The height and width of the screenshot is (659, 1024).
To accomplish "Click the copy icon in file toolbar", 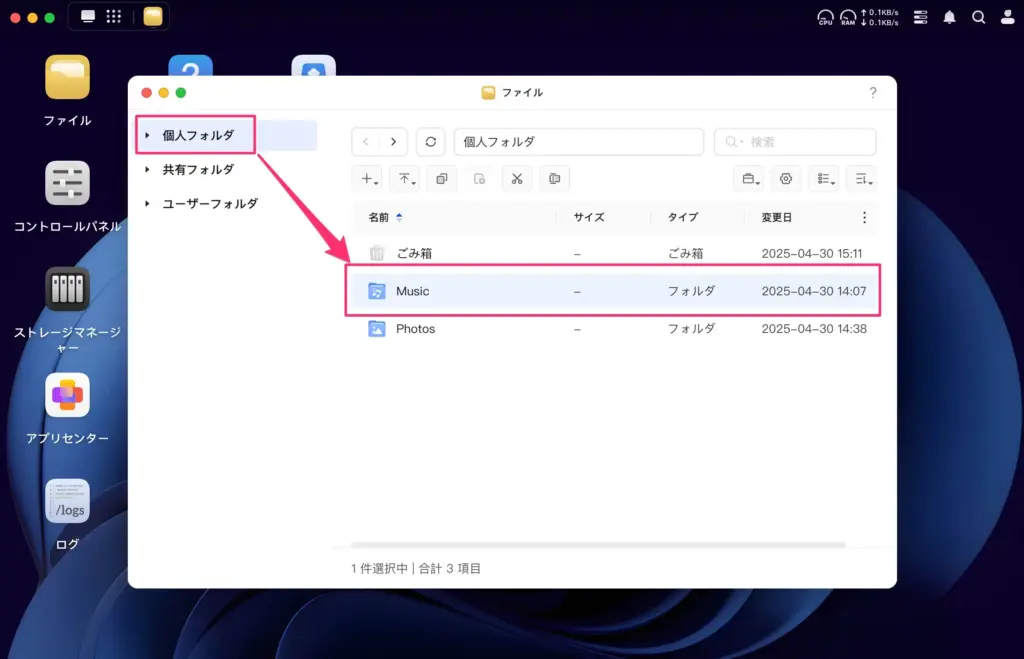I will pyautogui.click(x=441, y=179).
